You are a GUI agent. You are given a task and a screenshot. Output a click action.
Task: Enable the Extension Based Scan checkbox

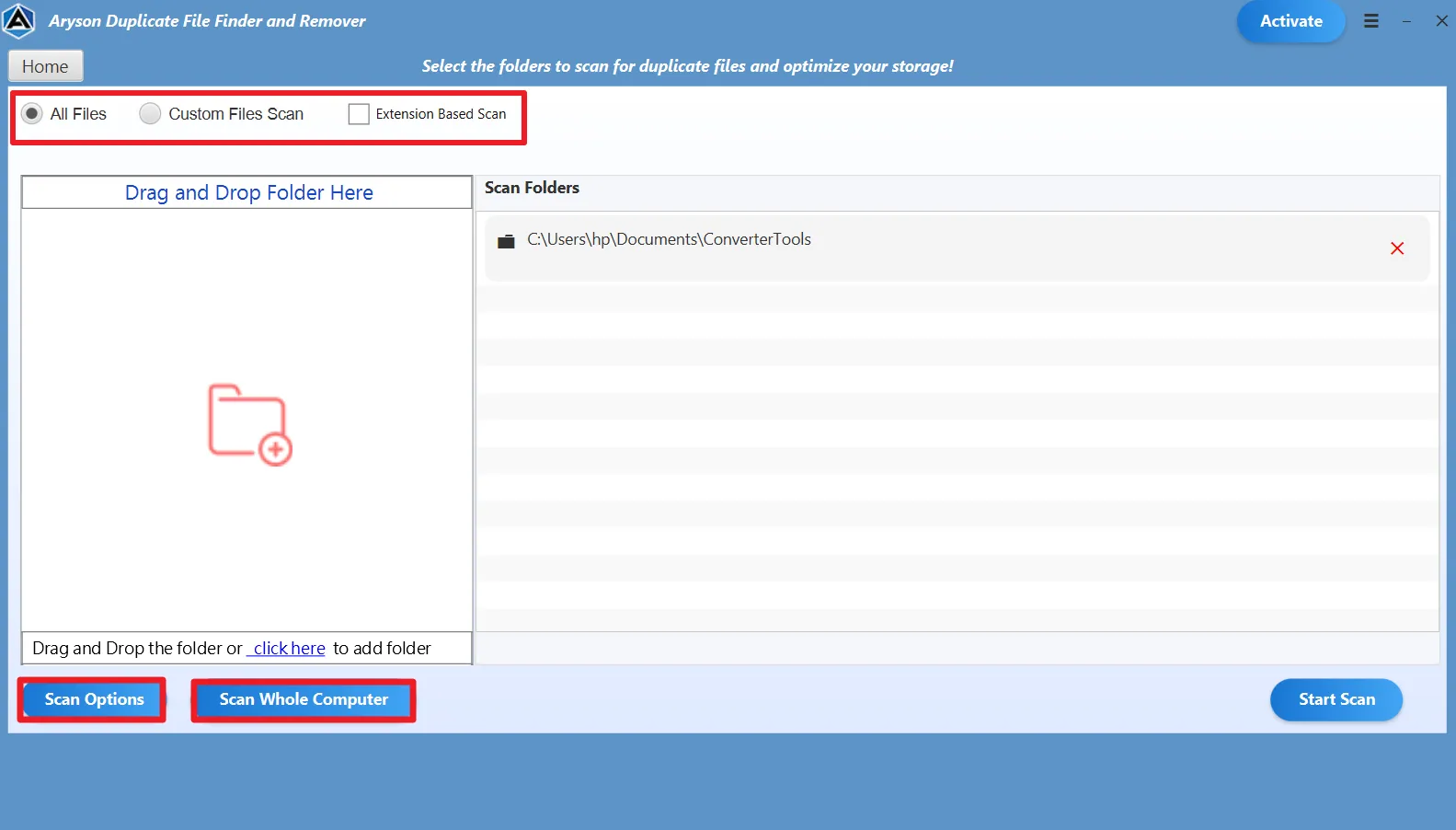pos(359,114)
